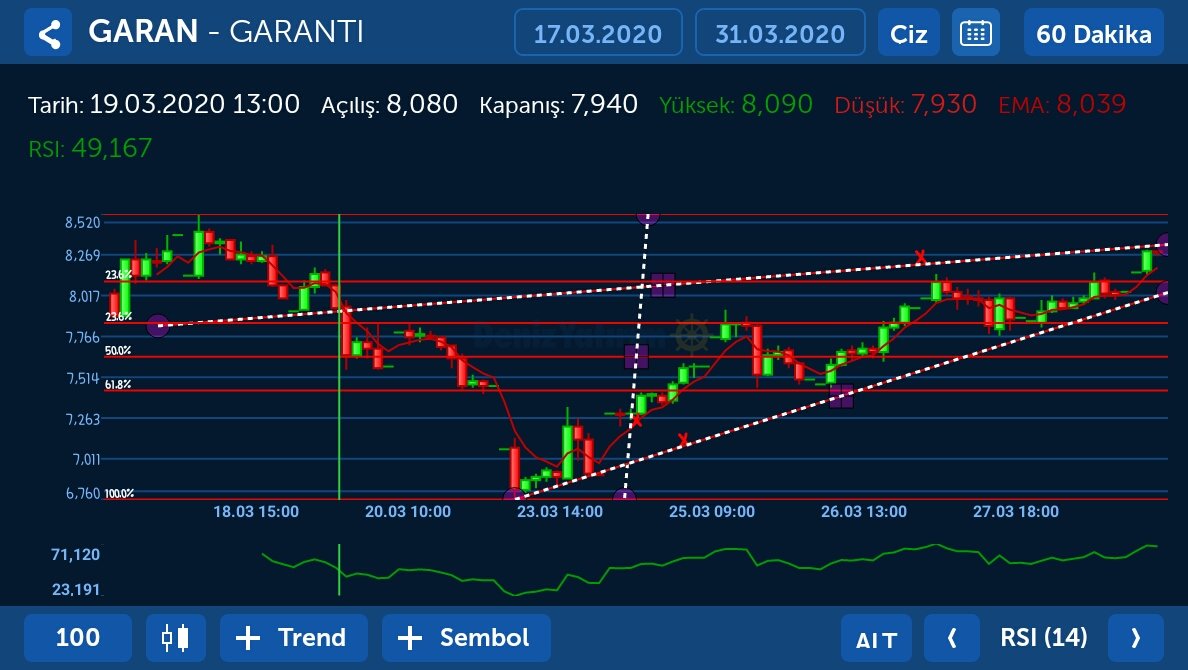Add a Sembol to the chart
The height and width of the screenshot is (670, 1188).
pos(466,637)
